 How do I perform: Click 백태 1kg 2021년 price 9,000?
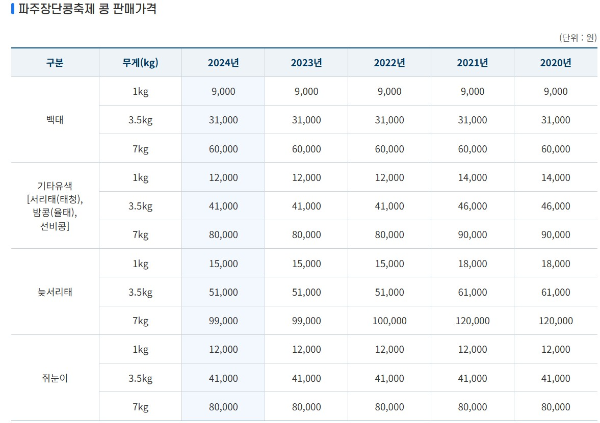point(473,91)
